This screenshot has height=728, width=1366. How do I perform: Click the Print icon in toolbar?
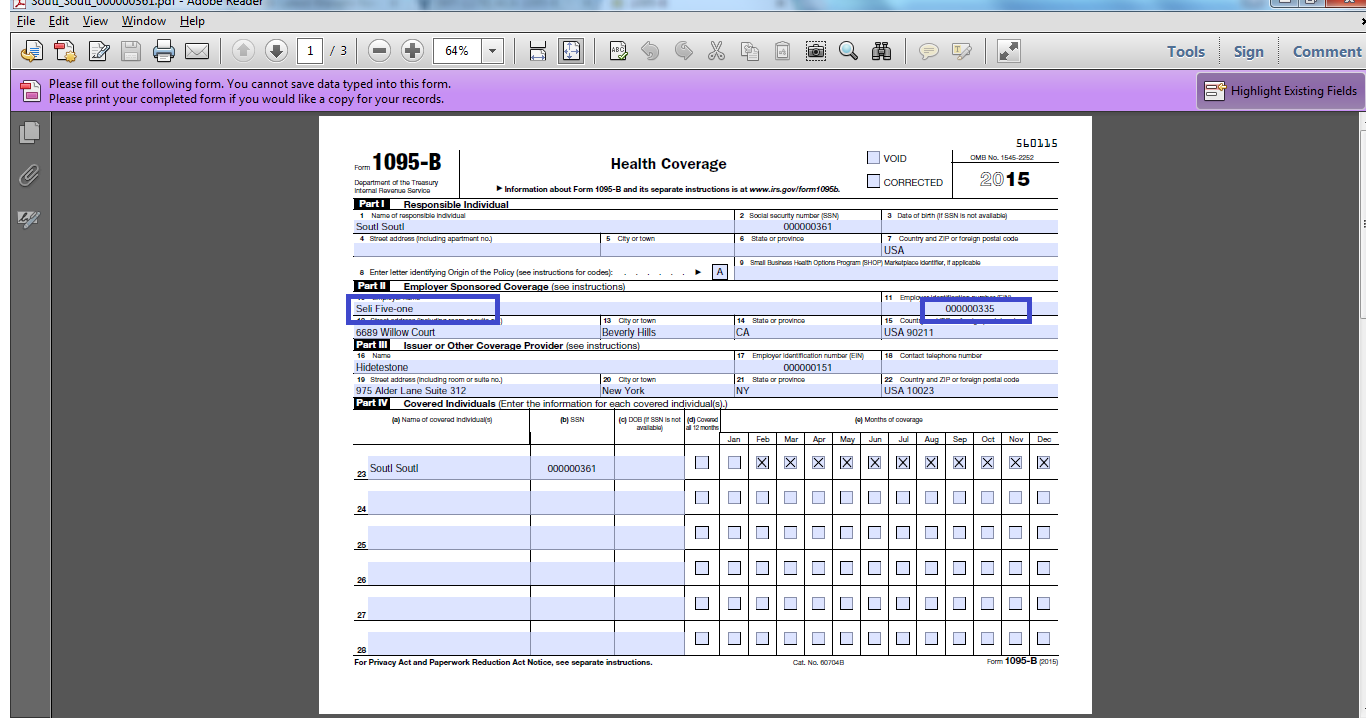[164, 51]
